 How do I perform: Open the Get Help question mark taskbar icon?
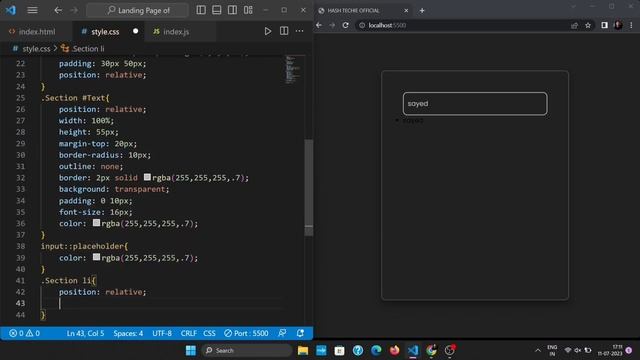tap(358, 350)
